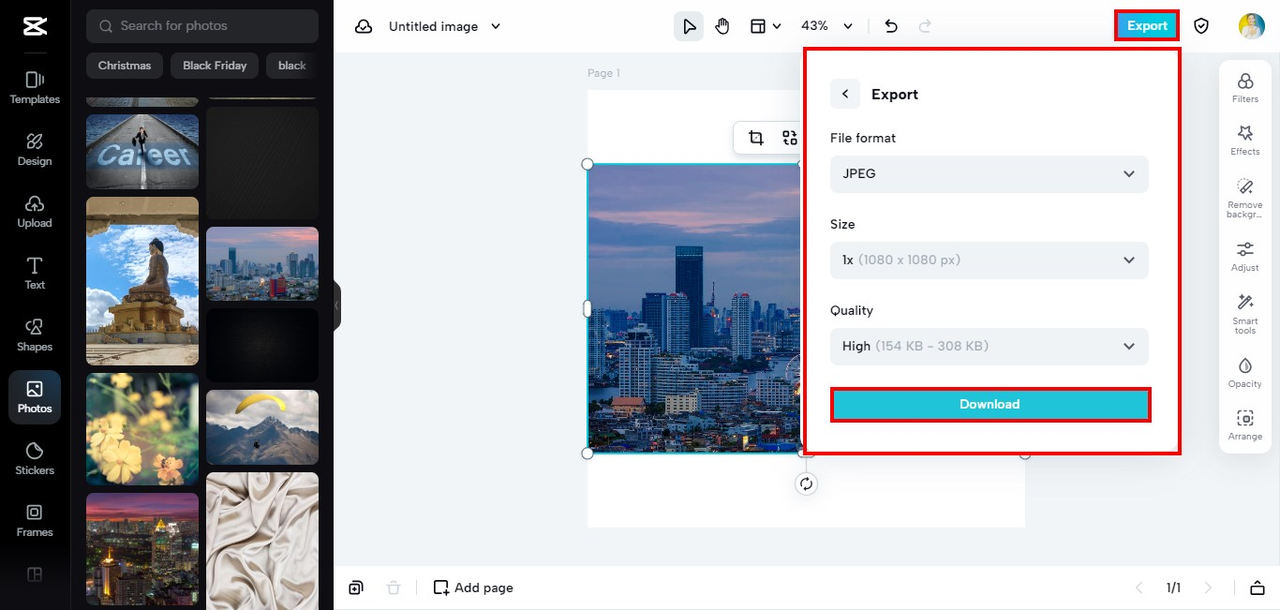Open the Stickers panel
This screenshot has height=610, width=1280.
click(x=34, y=458)
